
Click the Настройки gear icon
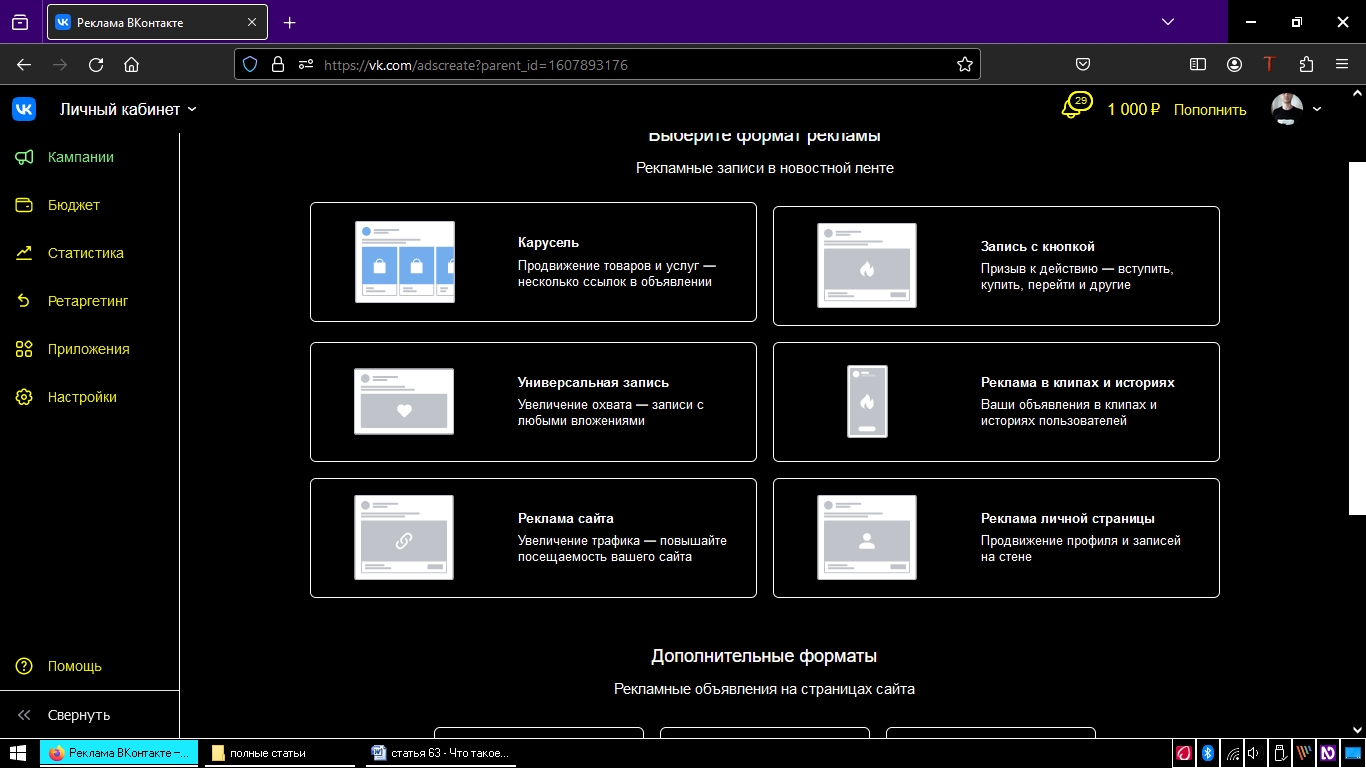25,397
